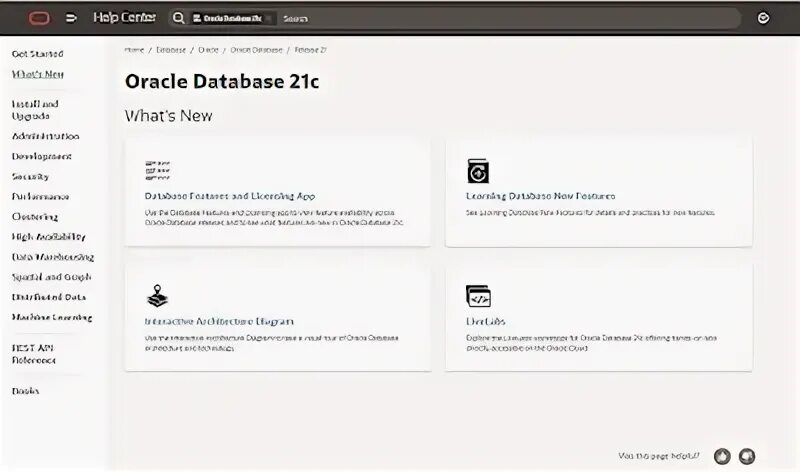800x472 pixels.
Task: Focus the Search input field
Action: click(x=508, y=18)
